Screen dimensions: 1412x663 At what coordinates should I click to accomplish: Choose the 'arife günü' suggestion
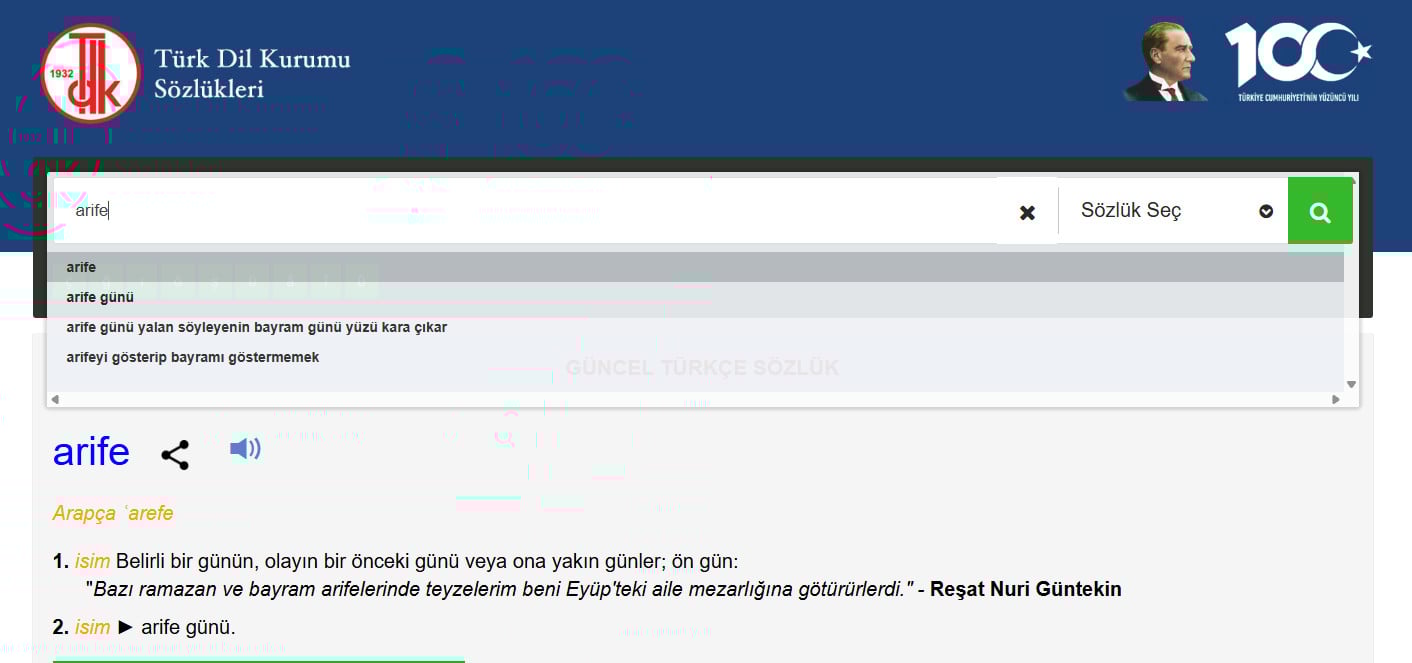(100, 297)
